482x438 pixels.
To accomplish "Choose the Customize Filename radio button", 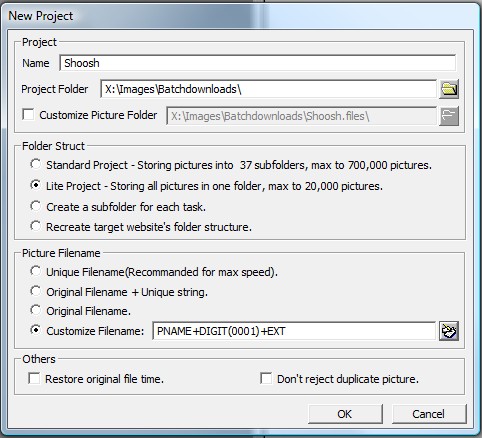I will pyautogui.click(x=35, y=330).
